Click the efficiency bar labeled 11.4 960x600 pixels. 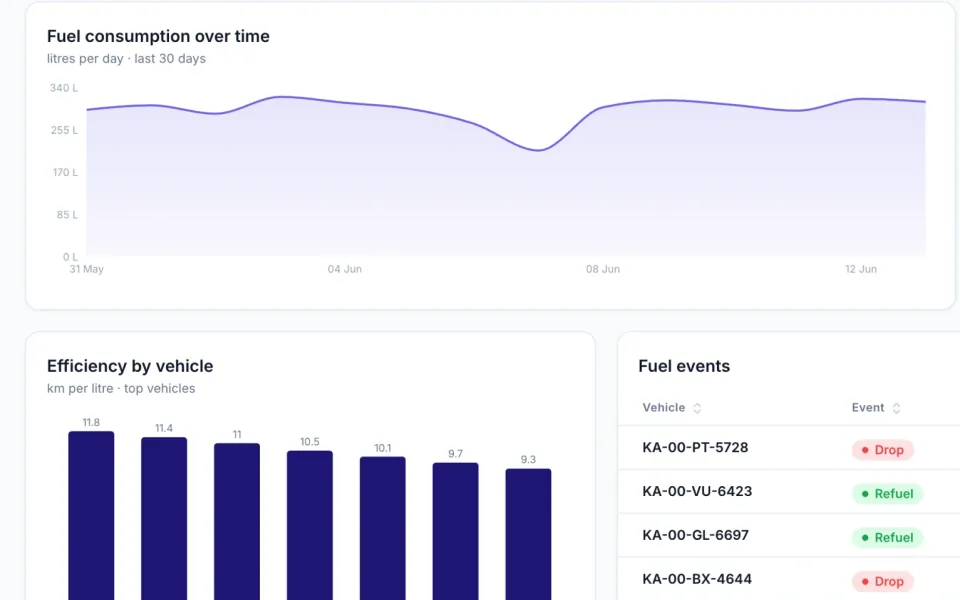coord(164,519)
